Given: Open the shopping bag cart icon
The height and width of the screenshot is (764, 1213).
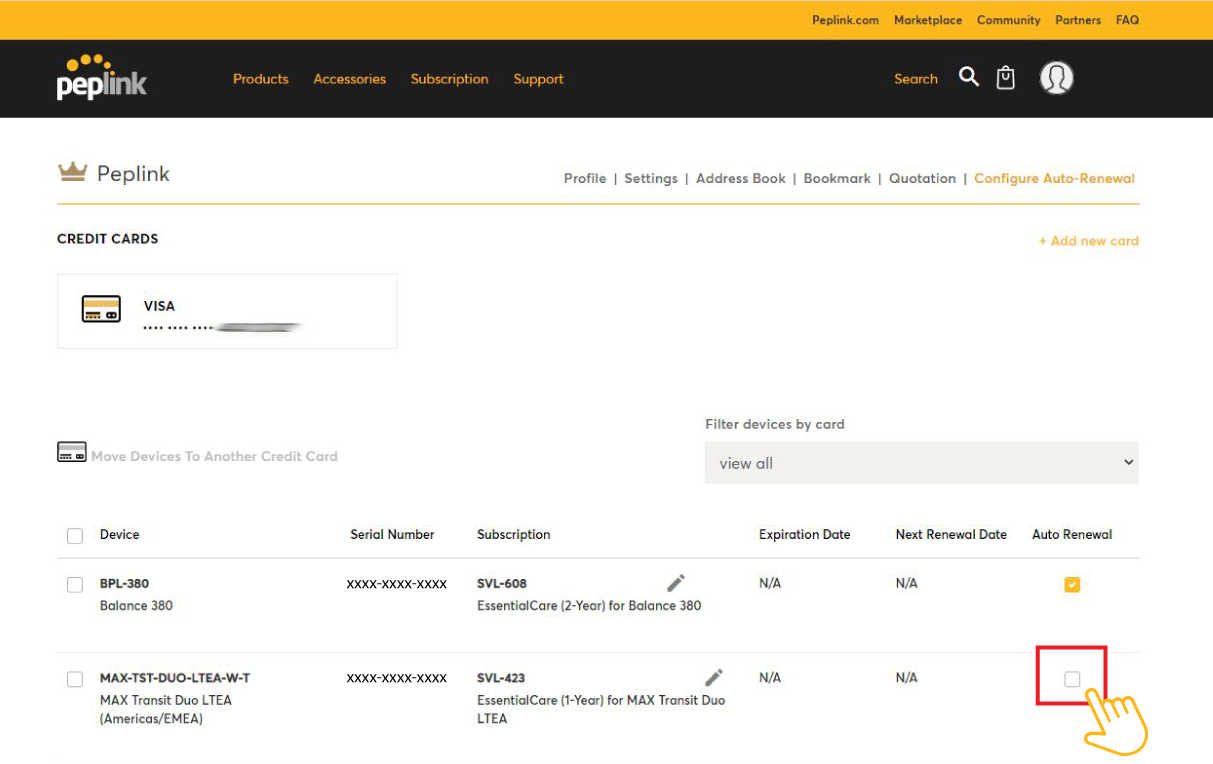Looking at the screenshot, I should 1006,78.
